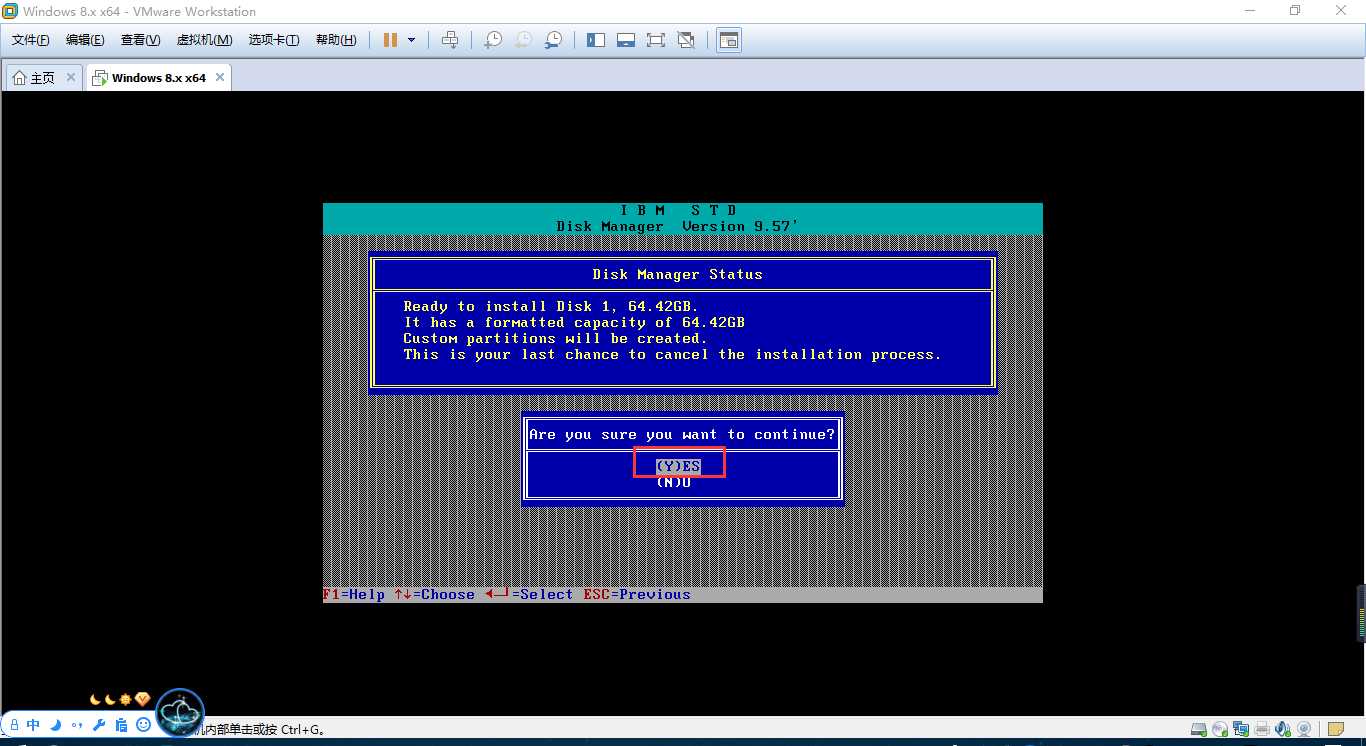Click the F1=Help hint

(x=354, y=594)
